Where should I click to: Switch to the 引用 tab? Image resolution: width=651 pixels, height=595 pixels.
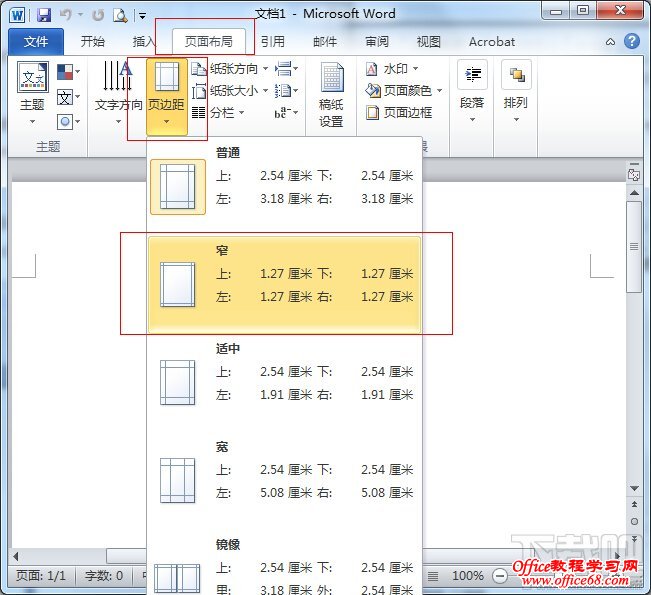tap(273, 42)
